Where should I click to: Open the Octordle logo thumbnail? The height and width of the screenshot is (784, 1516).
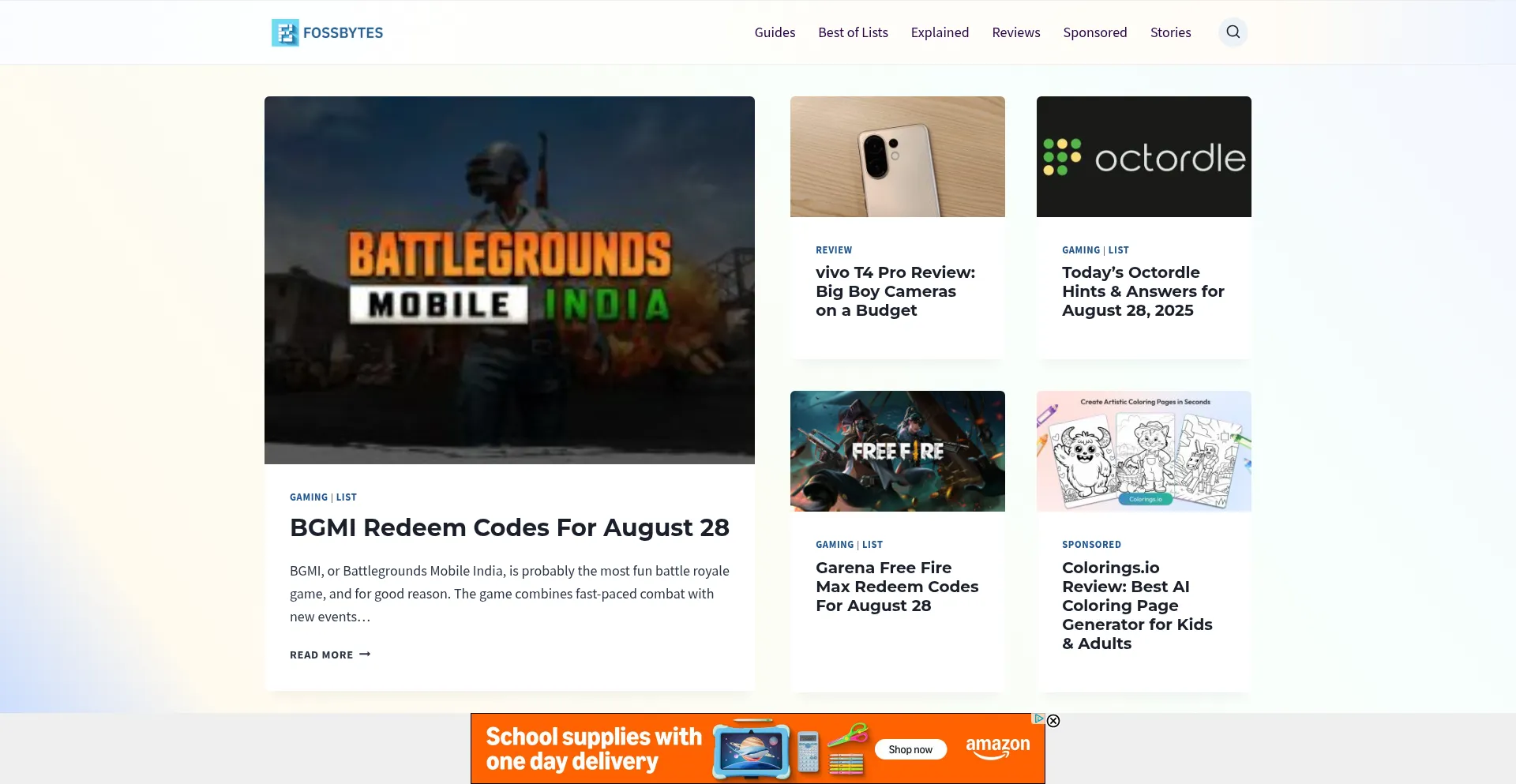tap(1143, 156)
